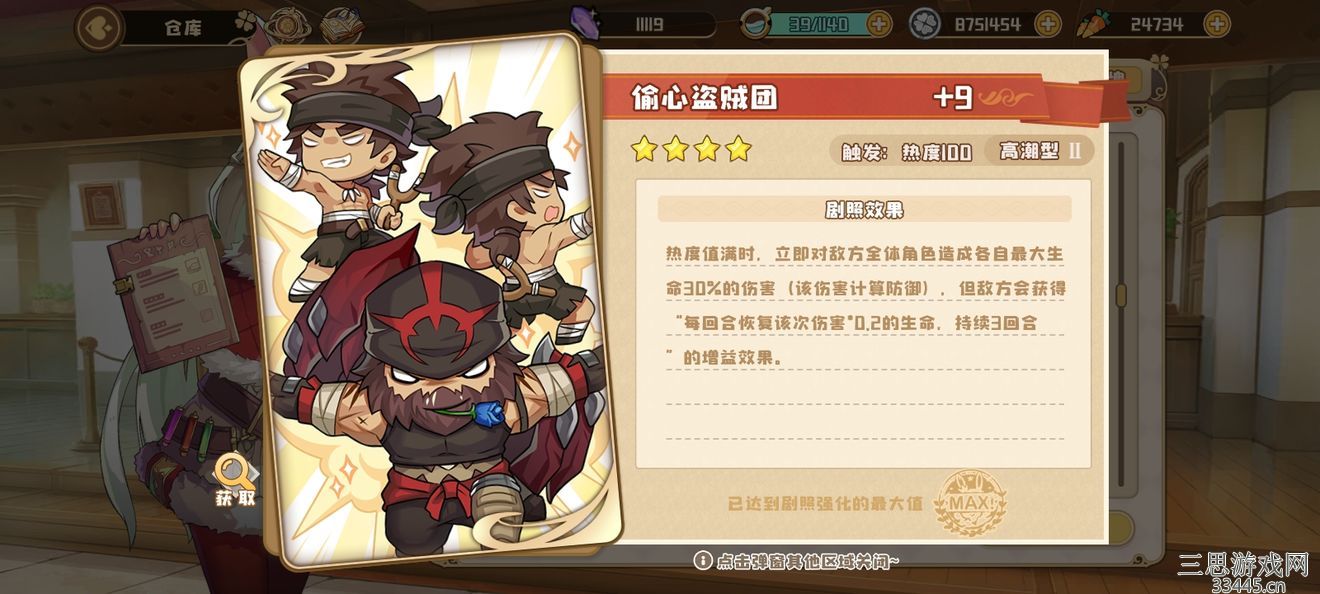Tap the magnifier 获取 obtain icon
Image resolution: width=1320 pixels, height=594 pixels.
pyautogui.click(x=236, y=481)
